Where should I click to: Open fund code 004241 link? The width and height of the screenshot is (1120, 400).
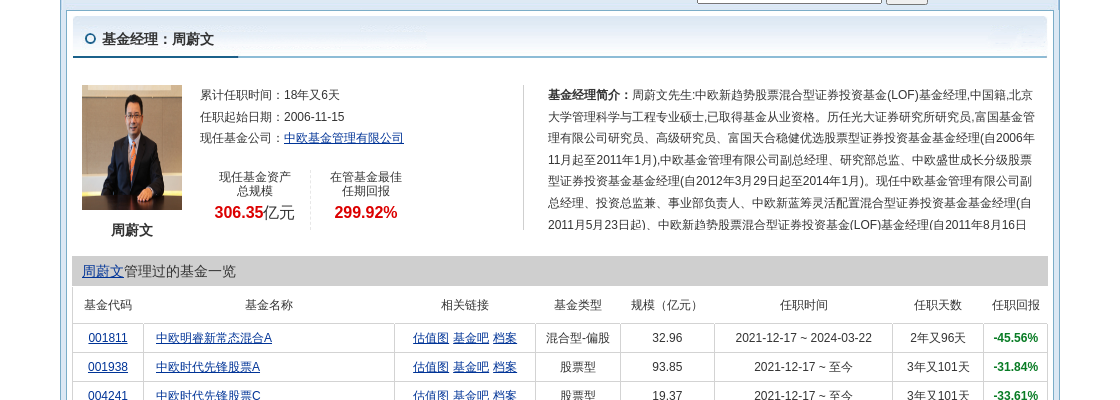(108, 395)
